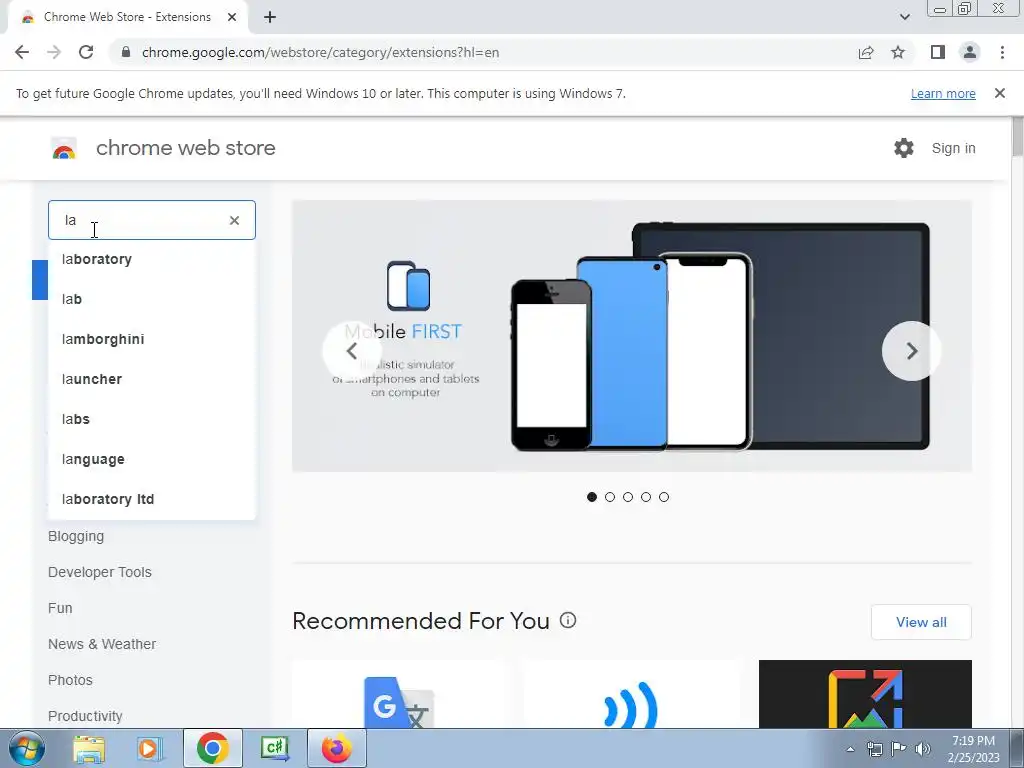Image resolution: width=1024 pixels, height=768 pixels.
Task: Browse the Fun category
Action: pyautogui.click(x=60, y=608)
